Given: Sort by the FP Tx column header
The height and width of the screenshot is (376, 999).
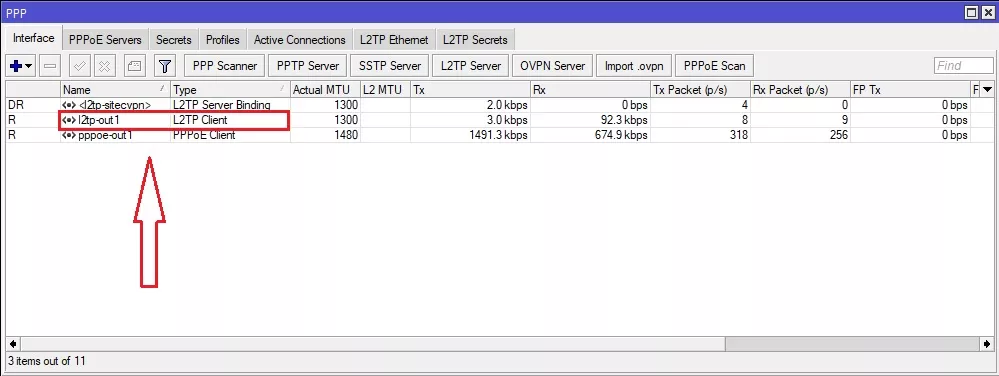Looking at the screenshot, I should (910, 90).
